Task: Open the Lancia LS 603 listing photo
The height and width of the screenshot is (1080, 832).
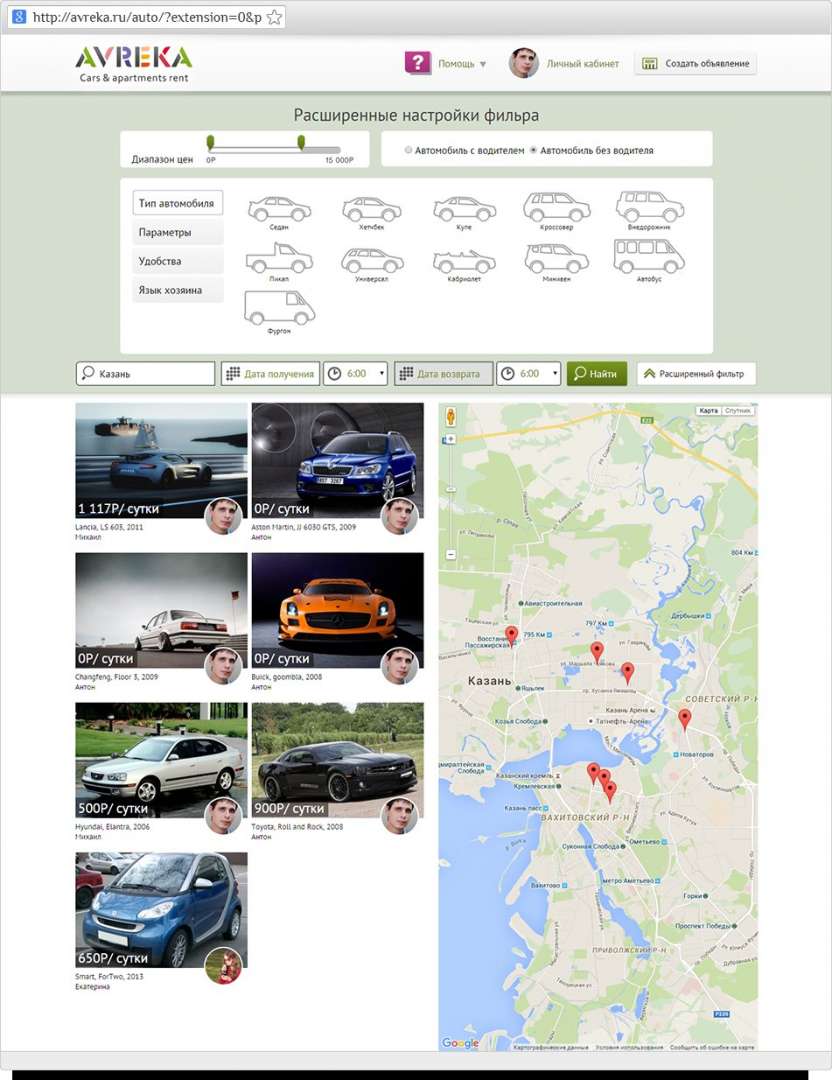Action: pyautogui.click(x=161, y=460)
